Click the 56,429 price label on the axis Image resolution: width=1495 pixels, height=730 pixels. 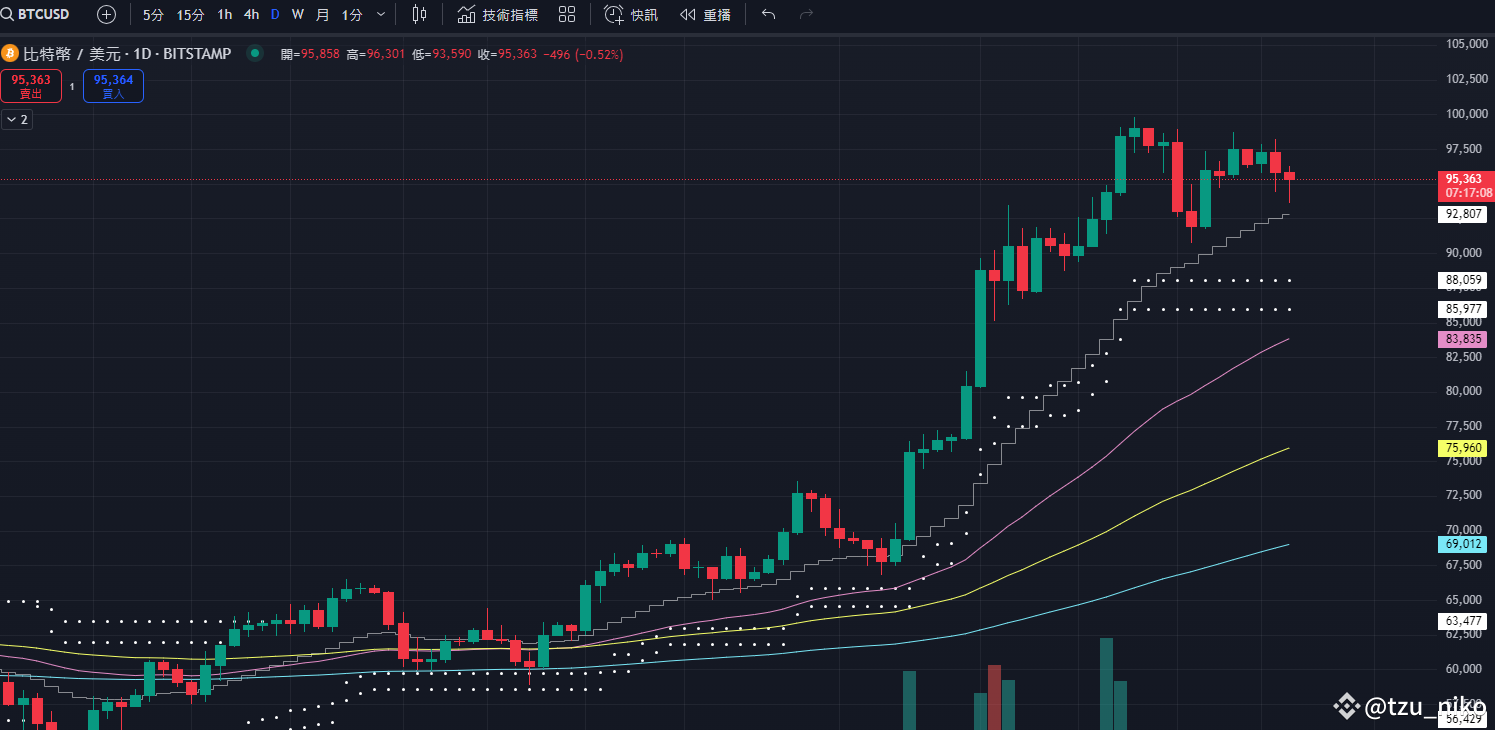[x=1463, y=718]
